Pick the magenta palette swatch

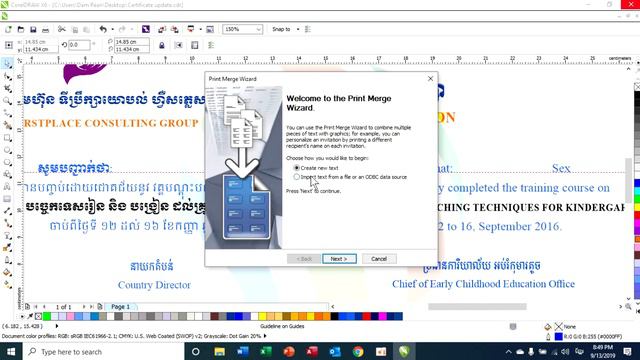[x=382, y=316]
